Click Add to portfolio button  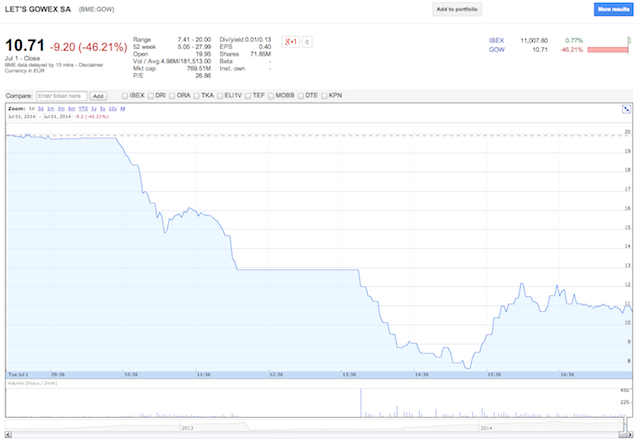coord(457,9)
